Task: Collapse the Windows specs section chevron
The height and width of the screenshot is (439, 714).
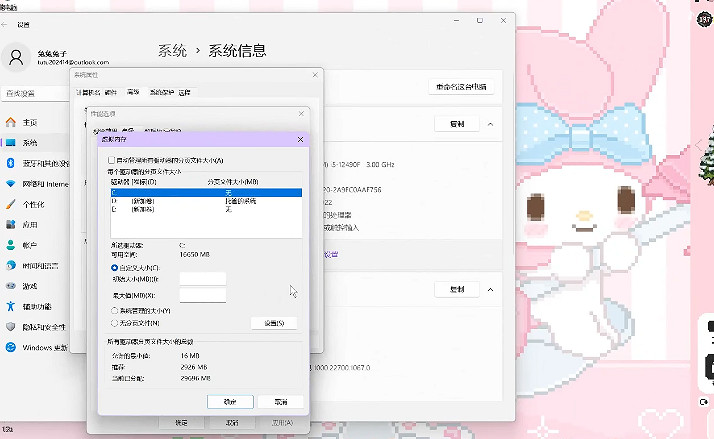Action: pos(490,290)
